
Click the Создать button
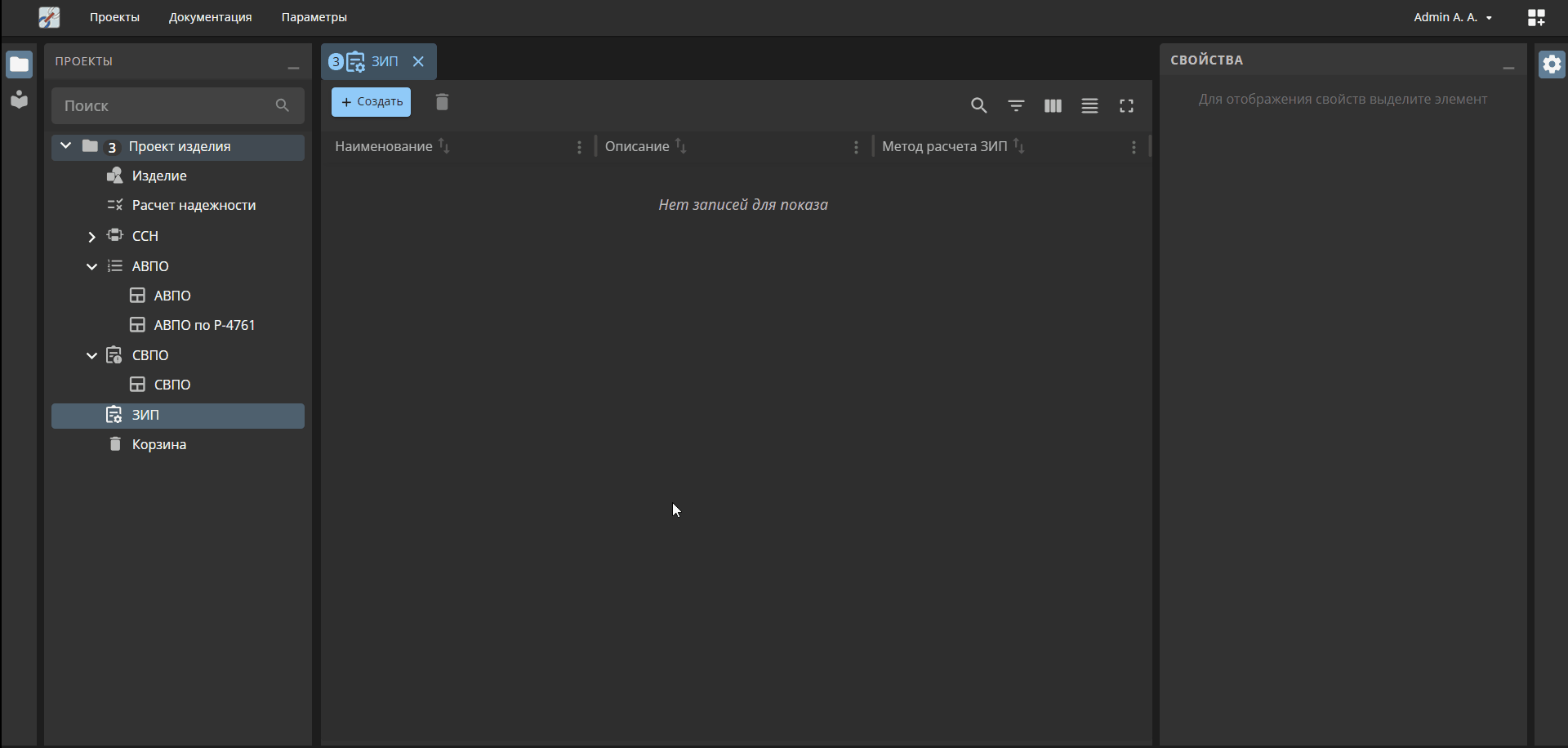coord(372,102)
